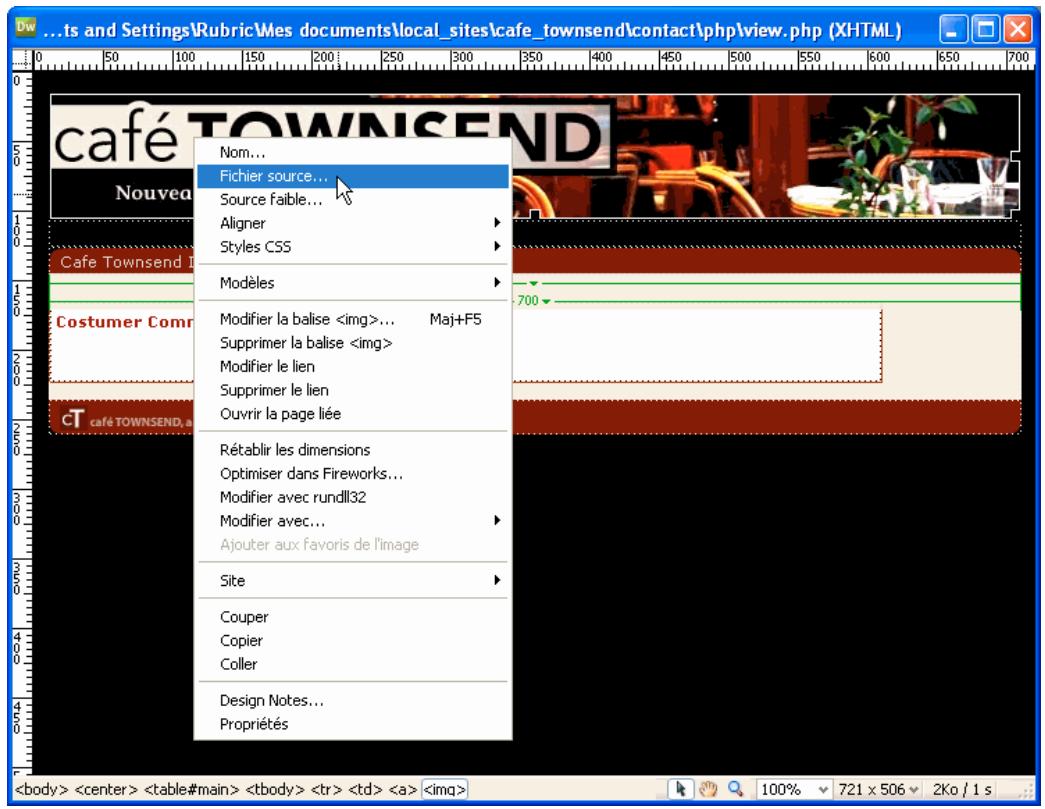Select the <img> tag in tag selector
Screen dimensions: 1045x809
pyautogui.click(x=445, y=790)
